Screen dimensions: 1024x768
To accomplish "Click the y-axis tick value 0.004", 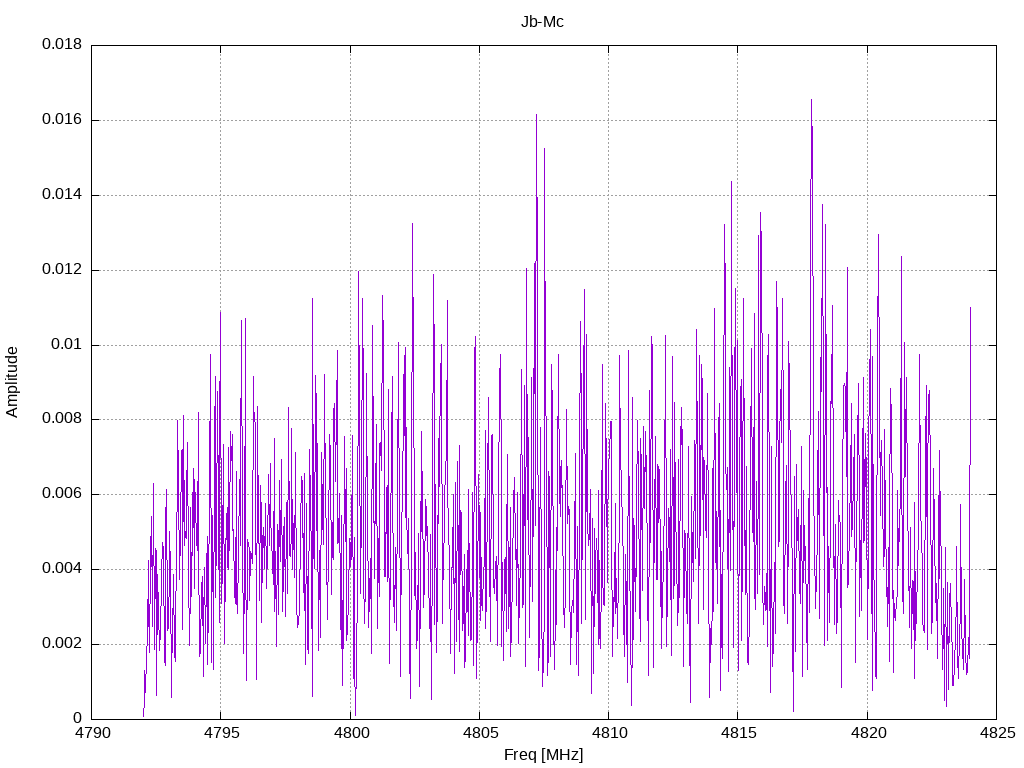I will click(62, 569).
